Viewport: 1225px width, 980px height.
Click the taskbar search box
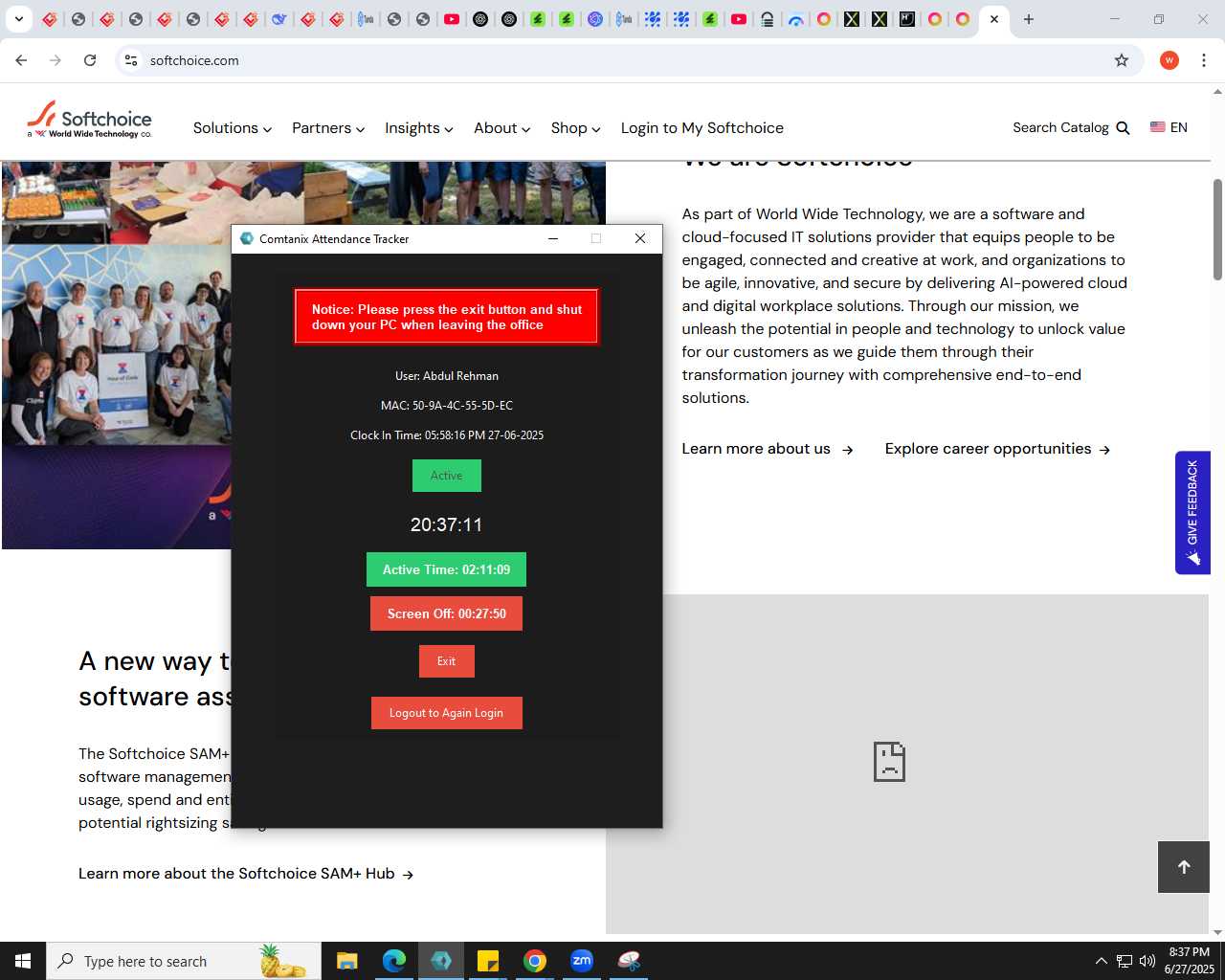(x=184, y=961)
